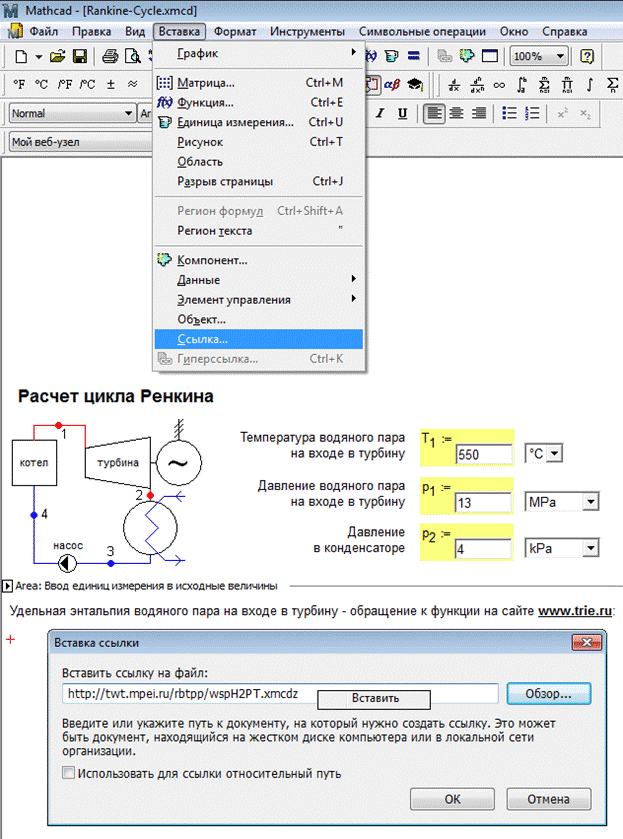
Task: Toggle subscript formatting
Action: [x=586, y=113]
